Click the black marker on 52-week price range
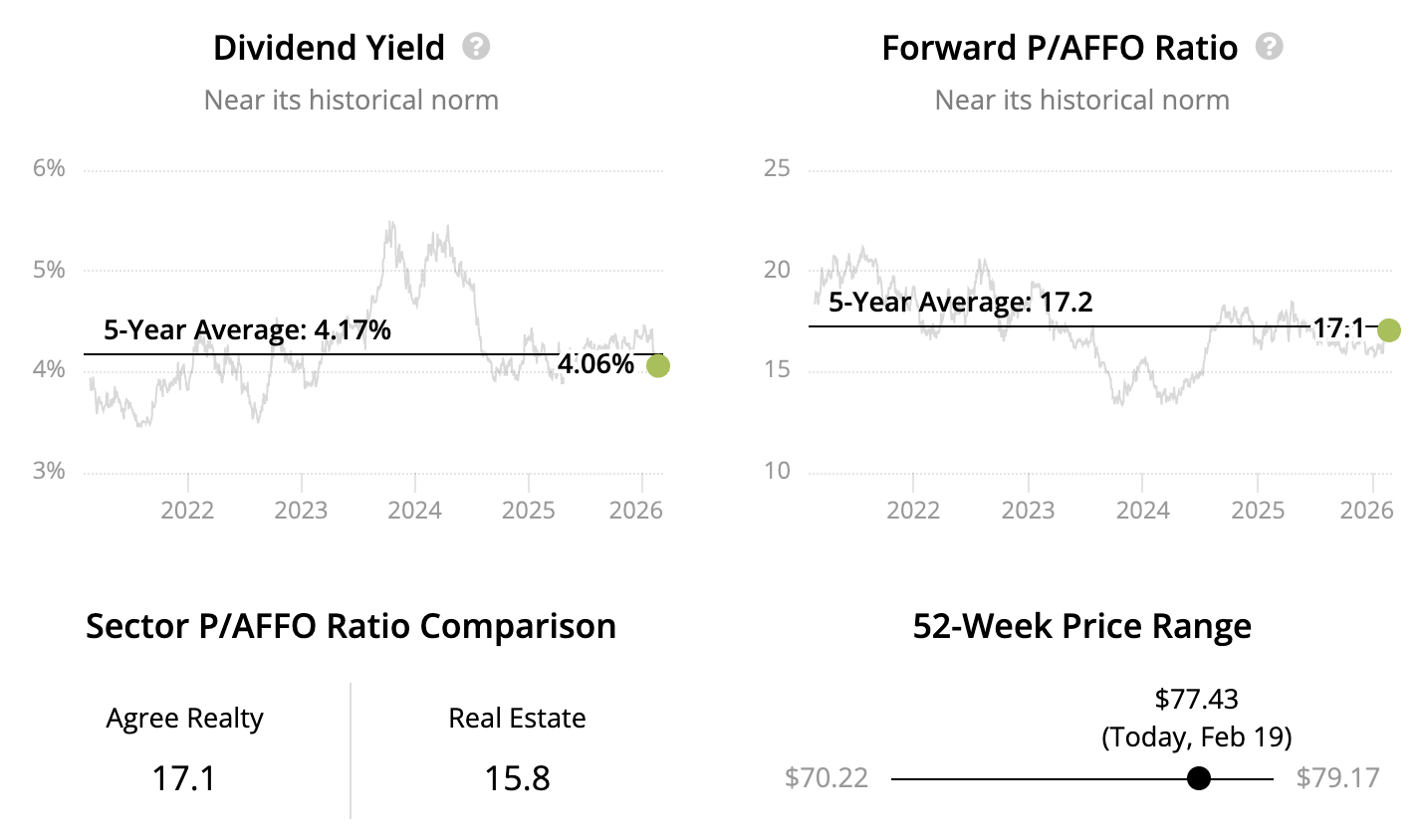Image resolution: width=1424 pixels, height=840 pixels. 1199,778
